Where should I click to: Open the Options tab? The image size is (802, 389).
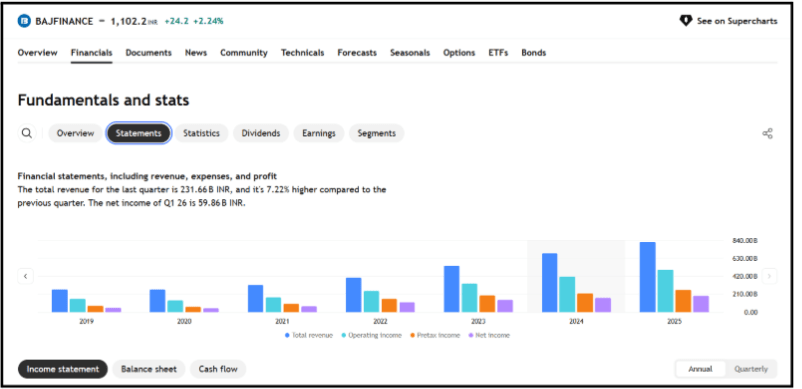[459, 53]
